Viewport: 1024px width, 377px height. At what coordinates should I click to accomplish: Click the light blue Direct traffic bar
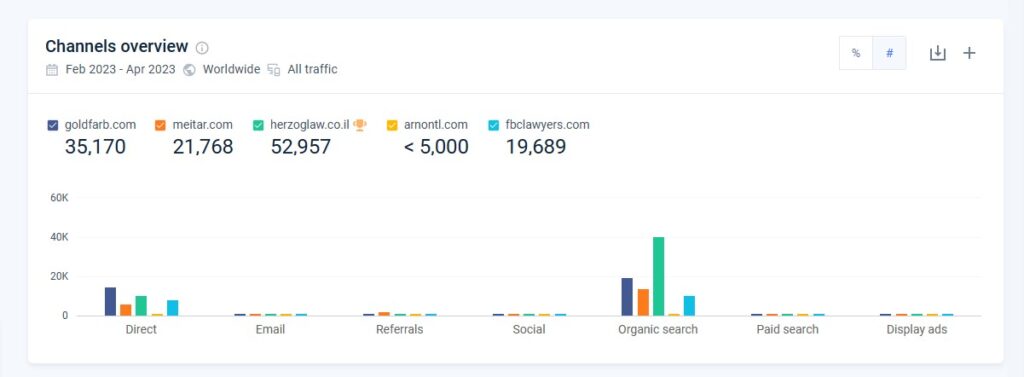click(172, 308)
